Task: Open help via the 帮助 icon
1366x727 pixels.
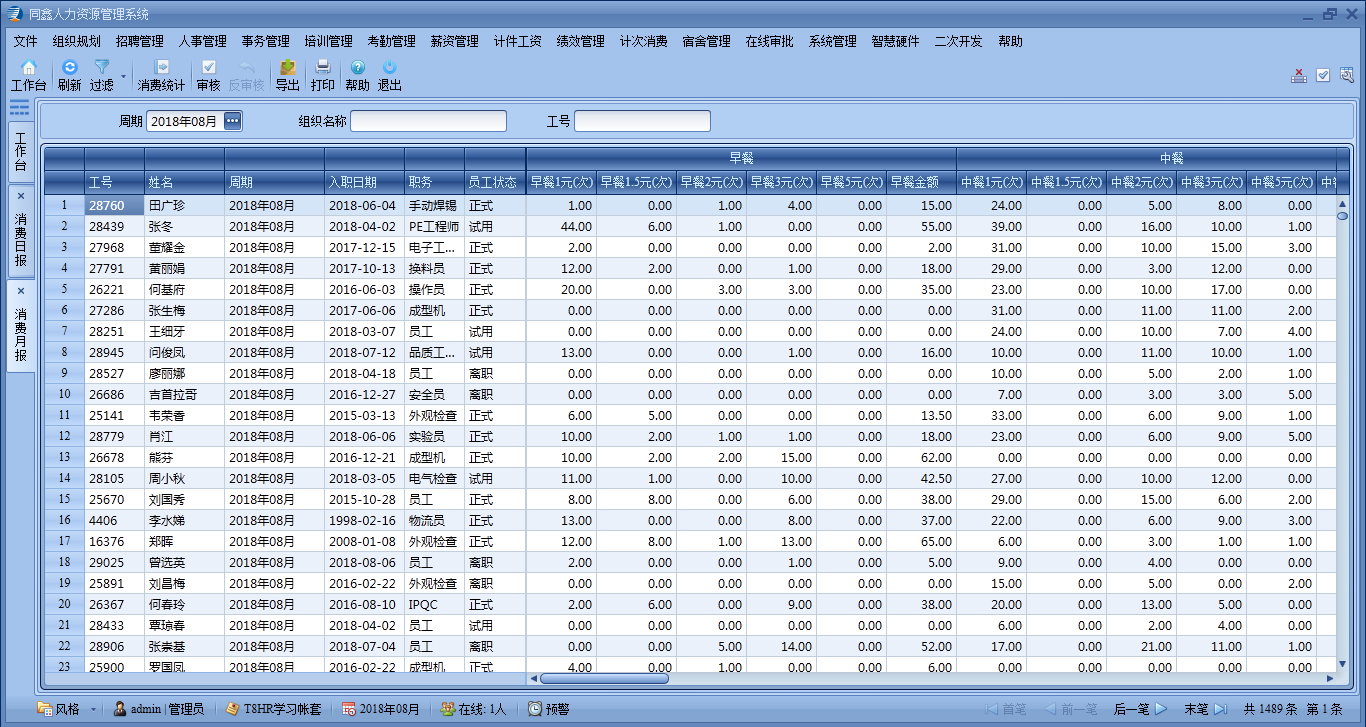Action: (357, 68)
